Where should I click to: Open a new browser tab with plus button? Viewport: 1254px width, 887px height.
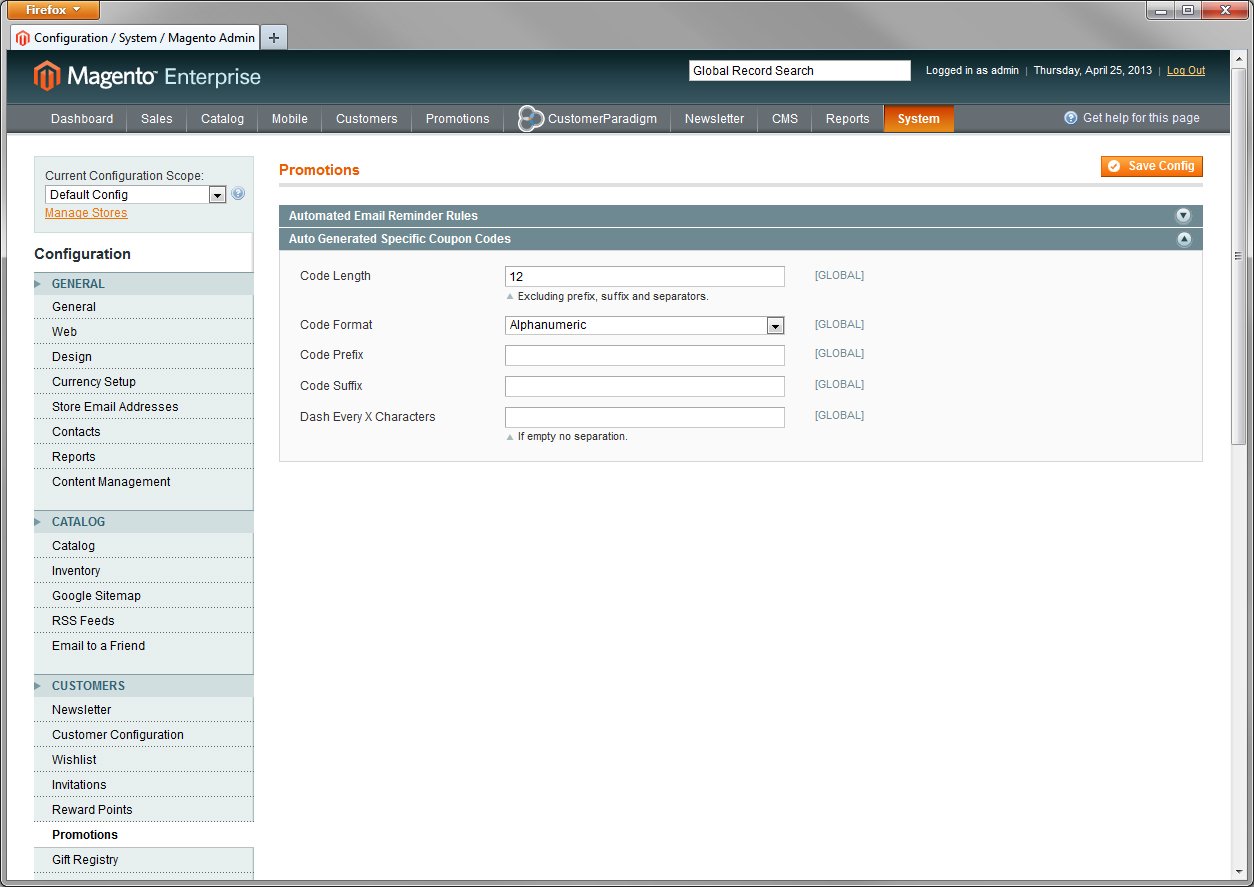274,38
